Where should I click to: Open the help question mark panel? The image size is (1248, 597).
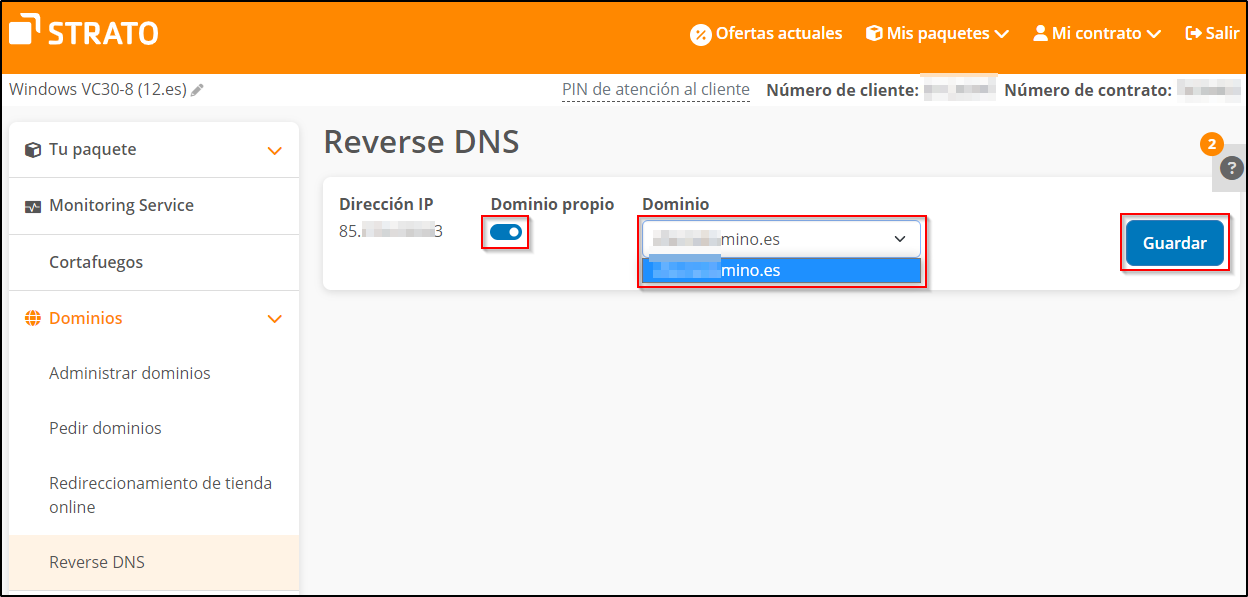1230,169
